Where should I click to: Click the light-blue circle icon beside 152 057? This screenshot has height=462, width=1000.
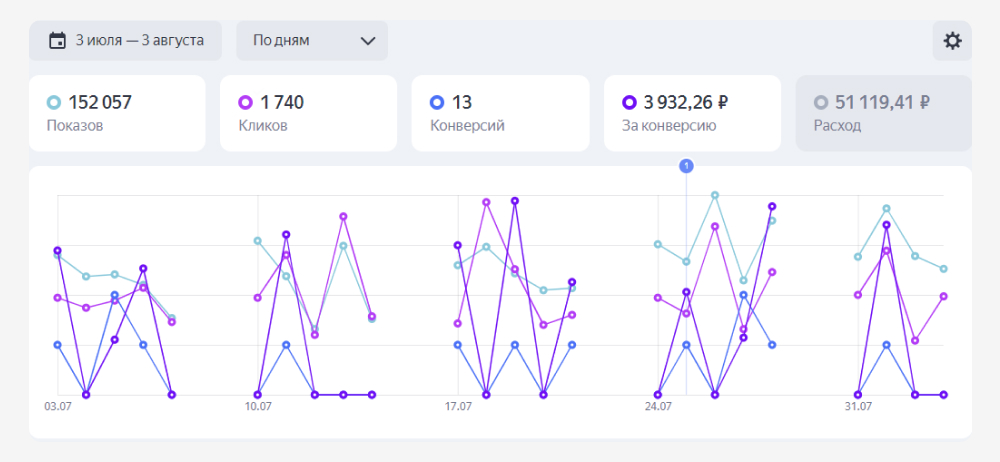pyautogui.click(x=54, y=102)
